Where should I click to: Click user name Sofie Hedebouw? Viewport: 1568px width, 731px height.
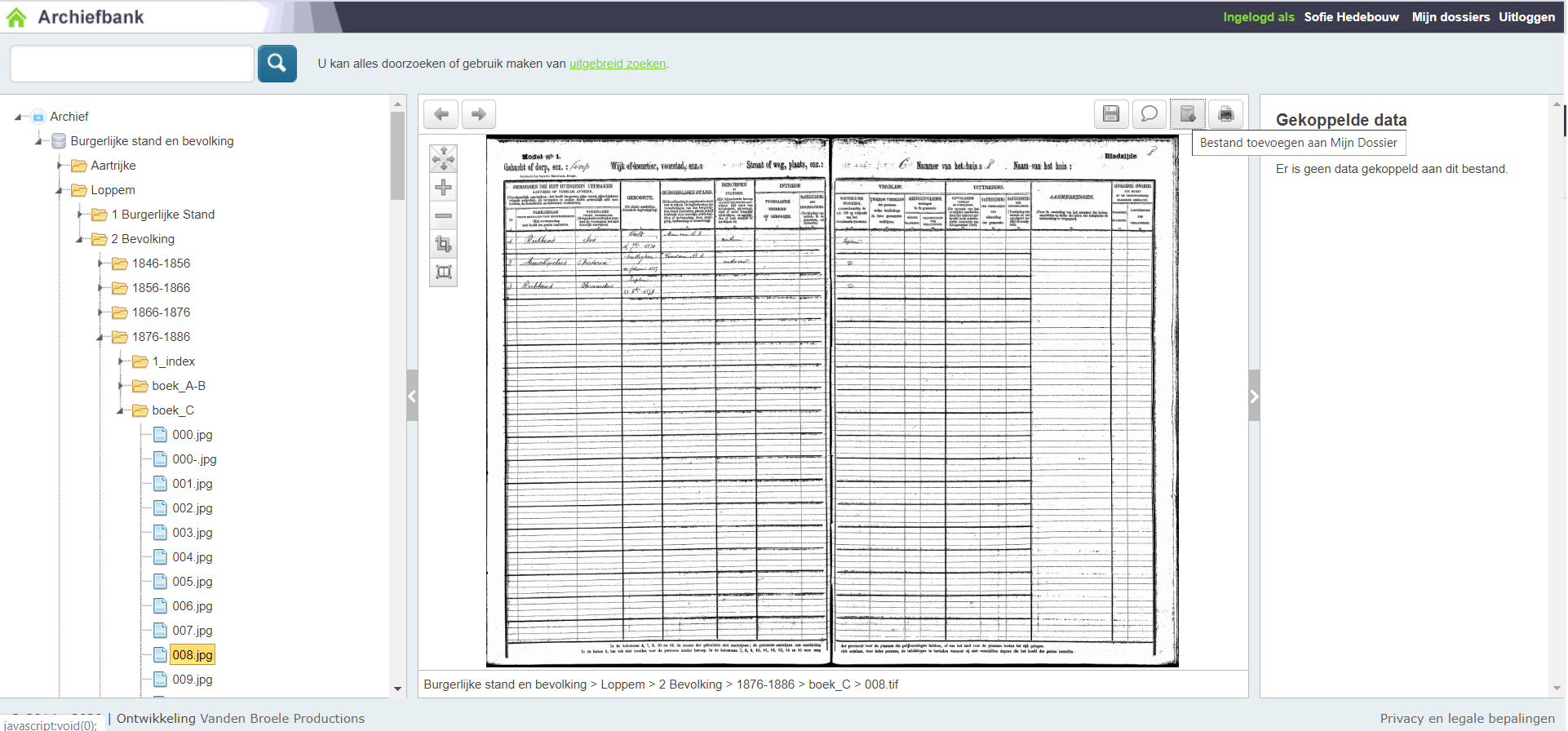tap(1351, 17)
